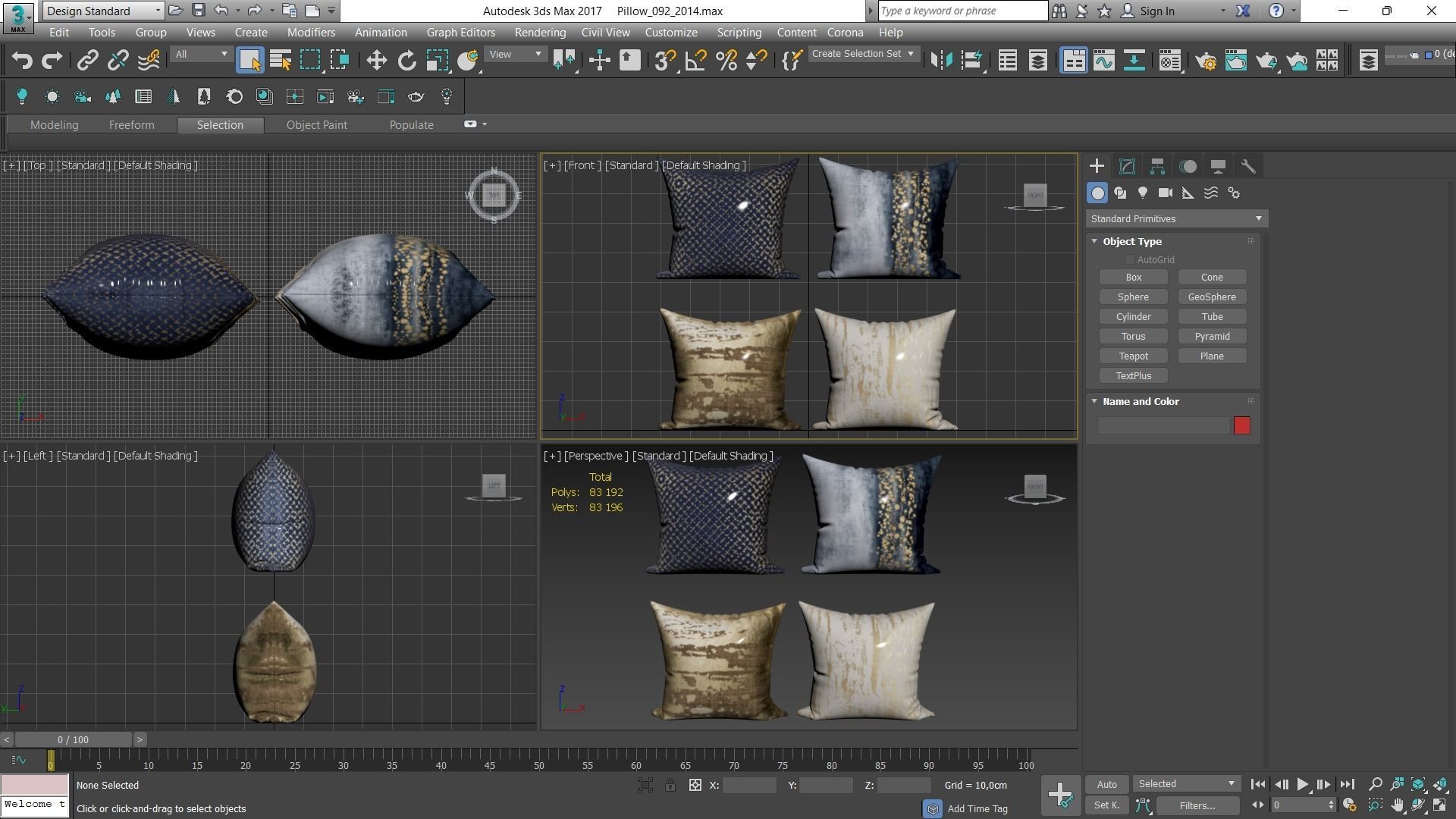The width and height of the screenshot is (1456, 819).
Task: Open the All selection filter dropdown
Action: click(x=201, y=54)
